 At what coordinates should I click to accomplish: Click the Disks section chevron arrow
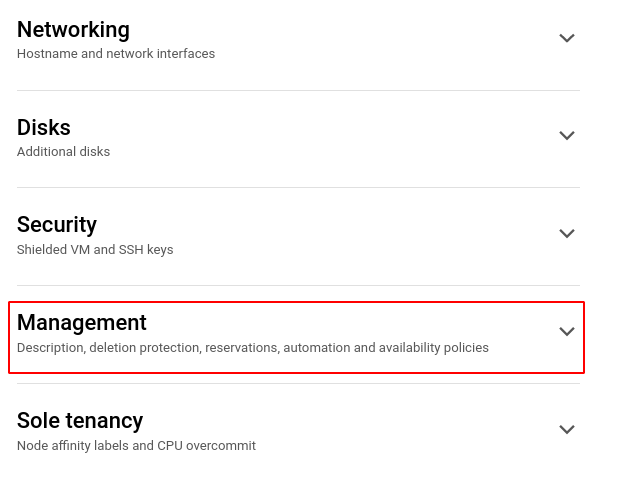567,135
